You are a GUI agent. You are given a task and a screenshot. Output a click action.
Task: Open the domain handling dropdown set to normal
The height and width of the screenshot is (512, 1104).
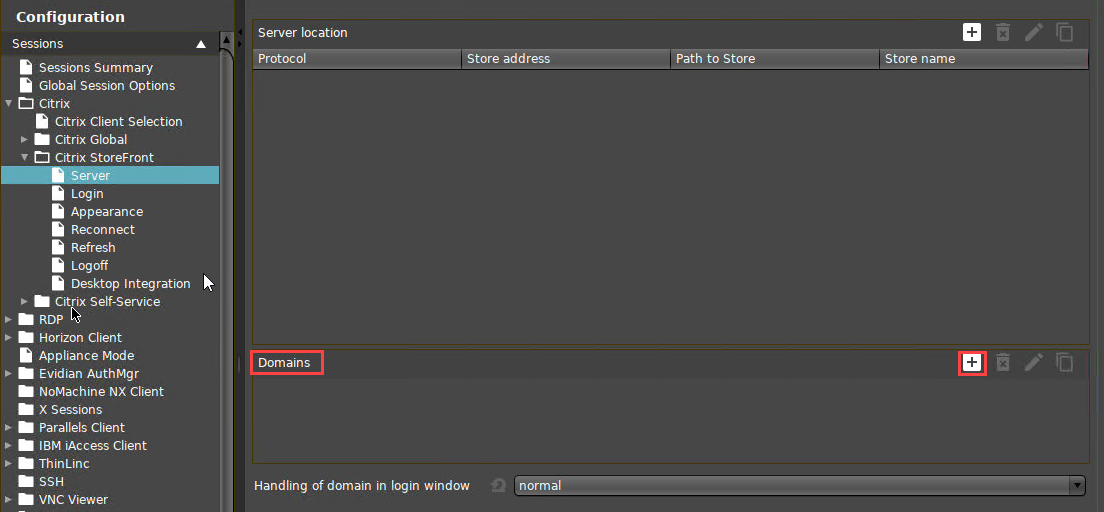(x=799, y=486)
